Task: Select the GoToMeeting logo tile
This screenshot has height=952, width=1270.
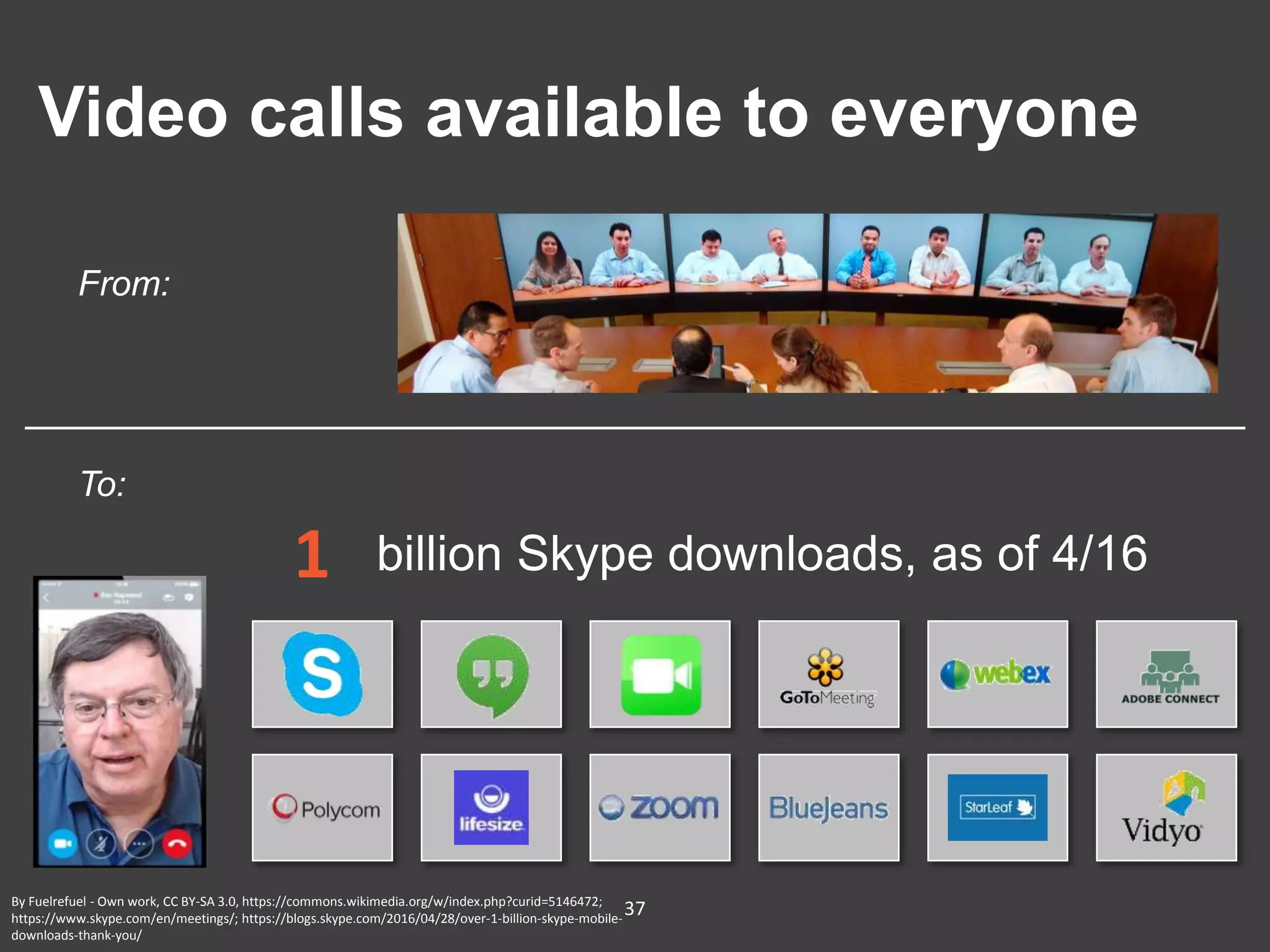Action: pyautogui.click(x=828, y=674)
